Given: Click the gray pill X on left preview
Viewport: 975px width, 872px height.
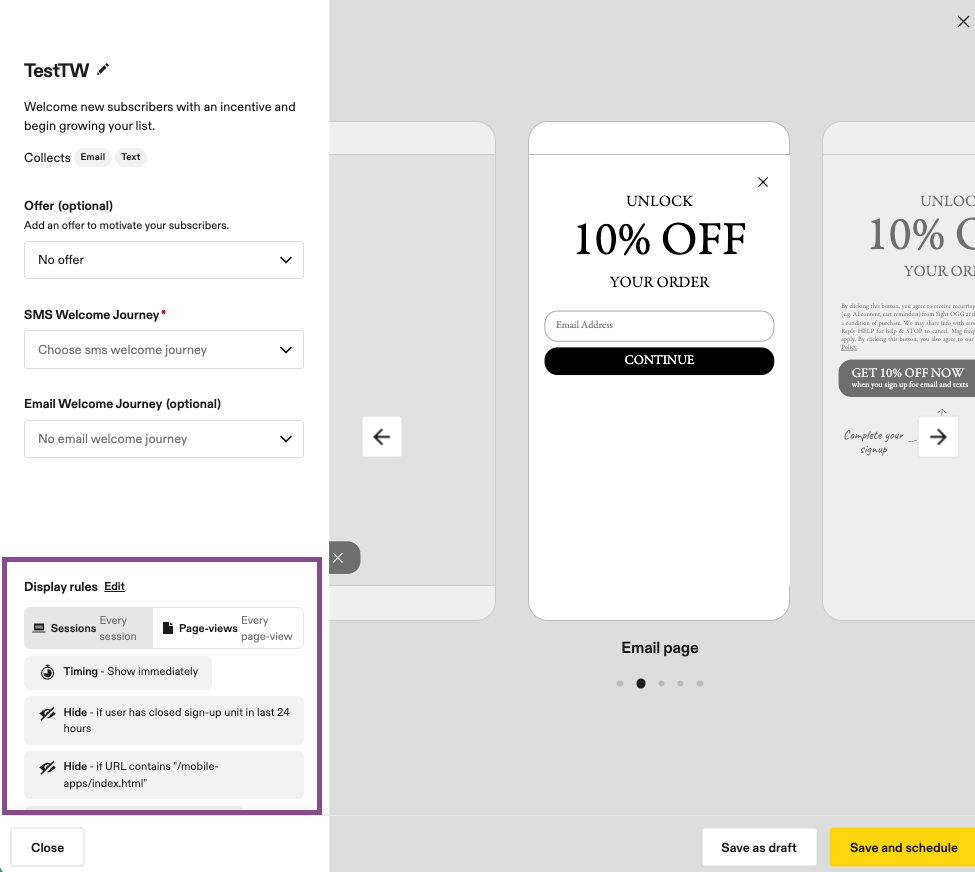Looking at the screenshot, I should click(x=339, y=558).
